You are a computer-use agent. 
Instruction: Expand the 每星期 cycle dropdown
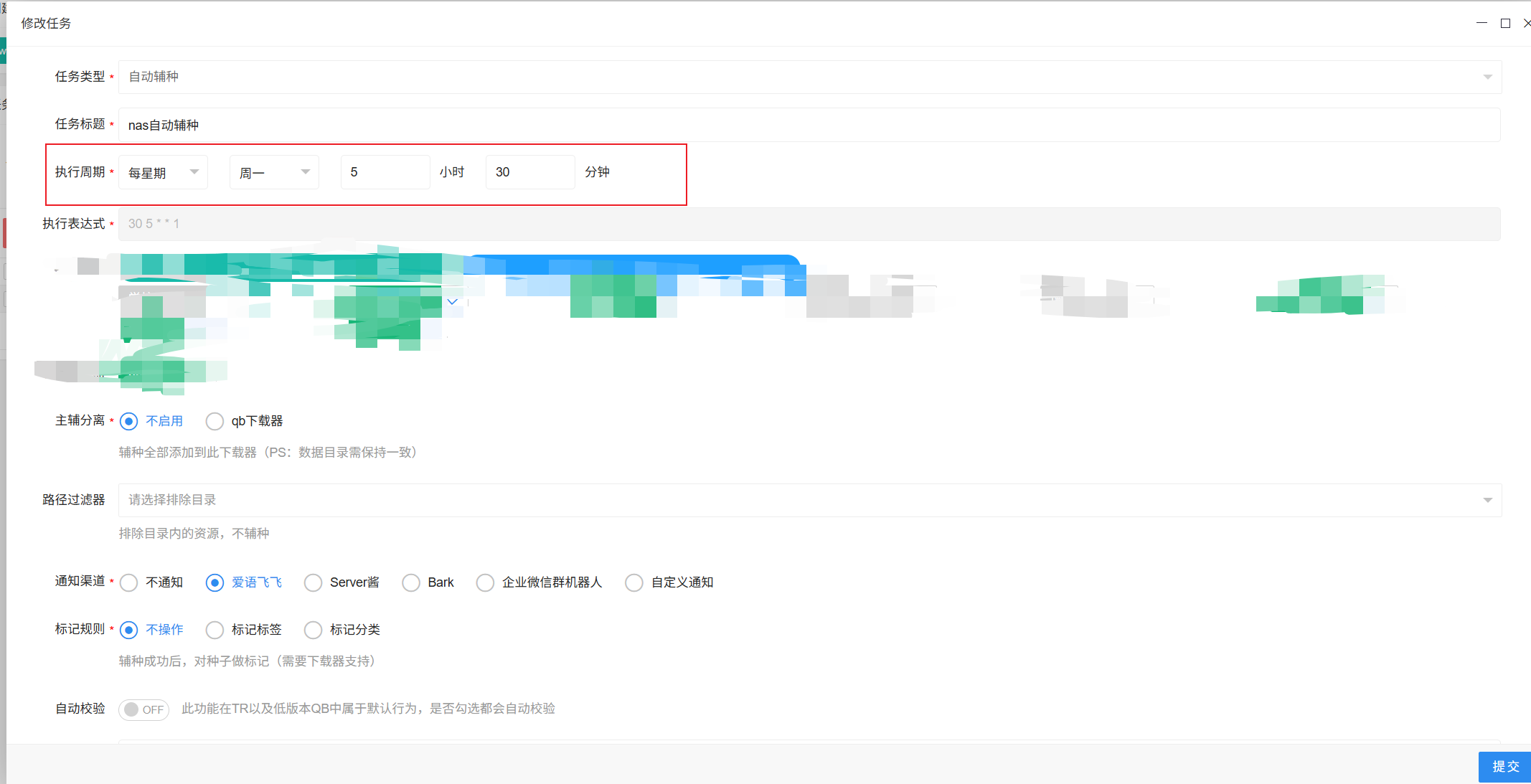tap(194, 172)
